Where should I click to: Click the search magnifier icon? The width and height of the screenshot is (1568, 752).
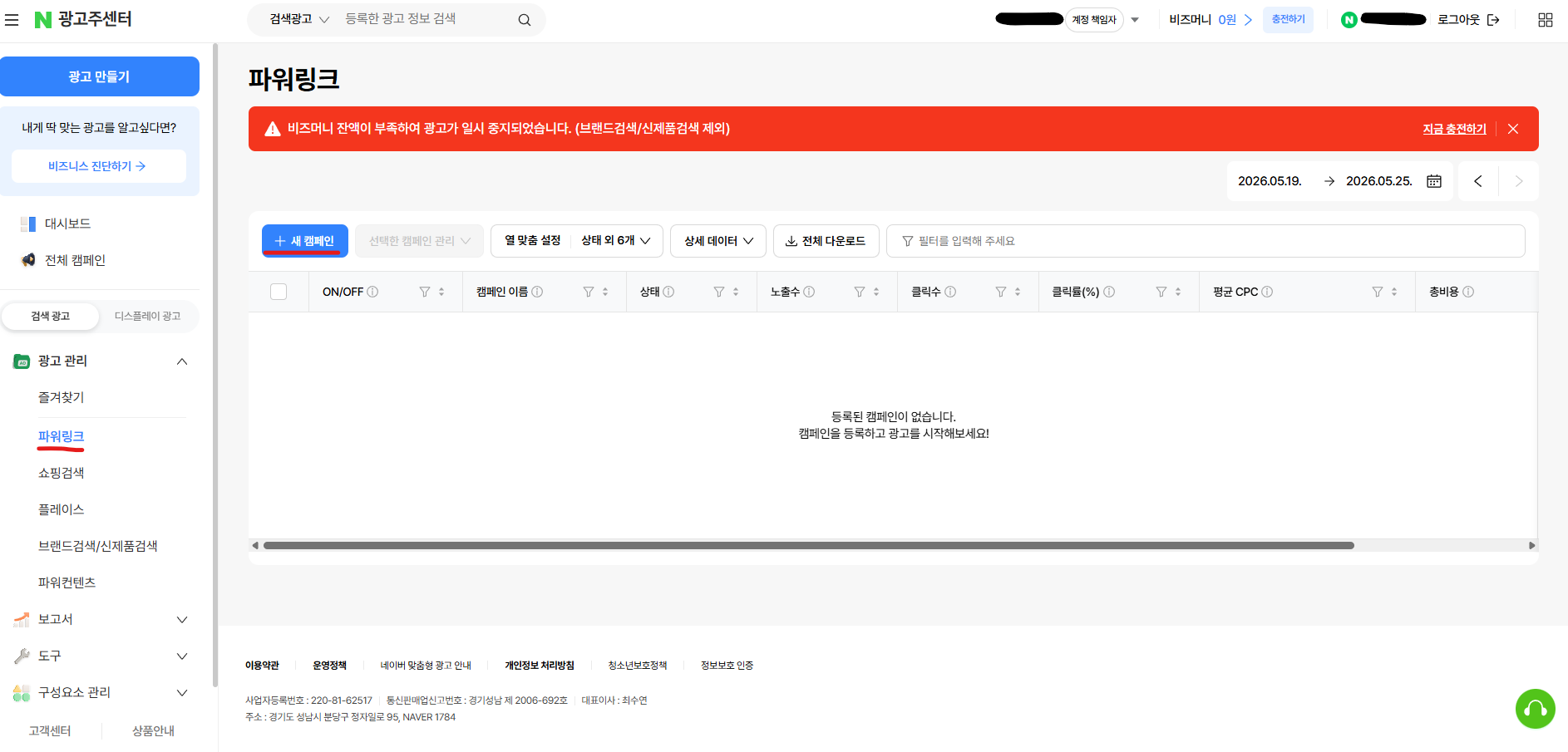pyautogui.click(x=525, y=20)
